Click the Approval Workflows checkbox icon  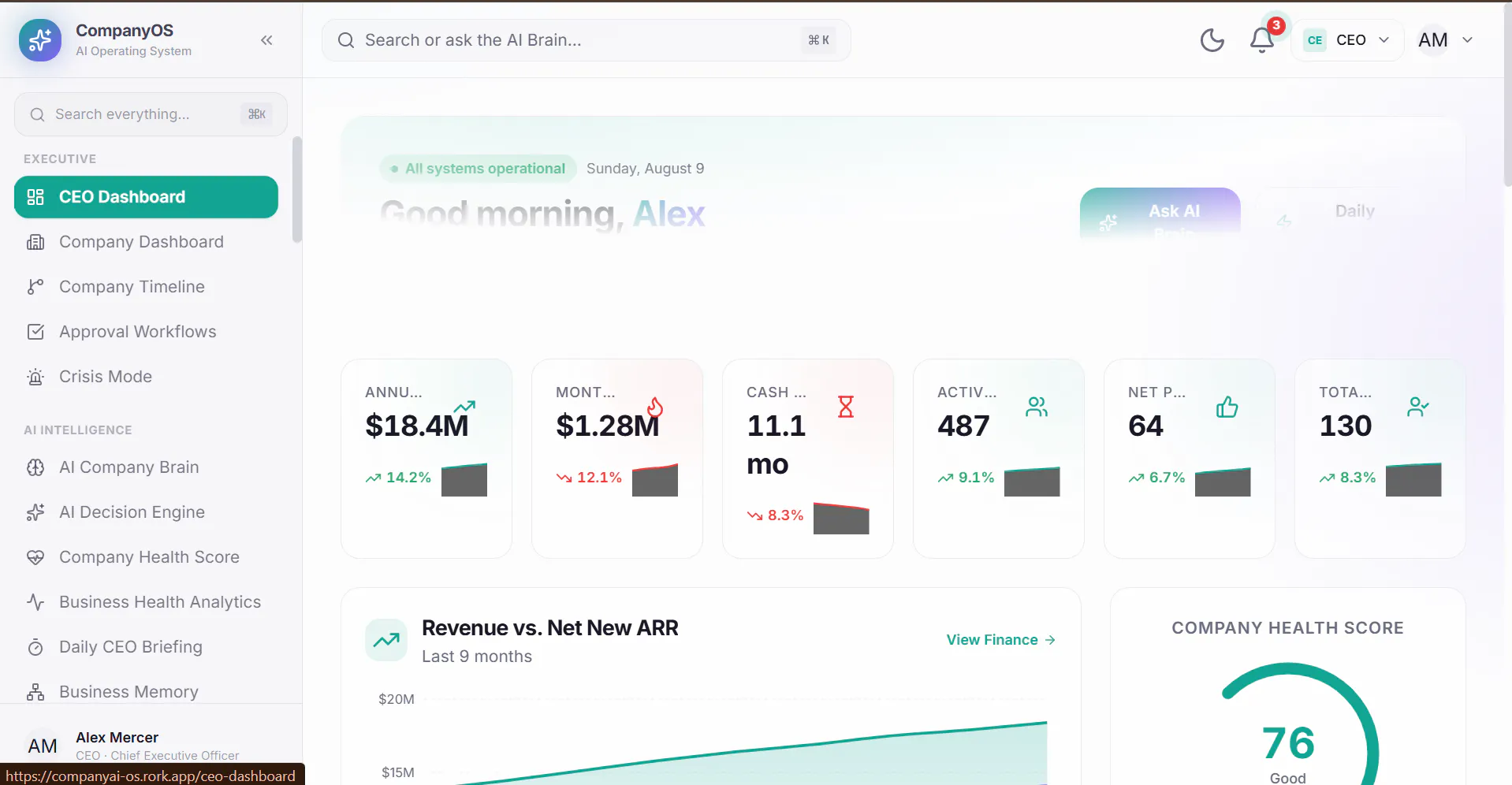pyautogui.click(x=35, y=332)
